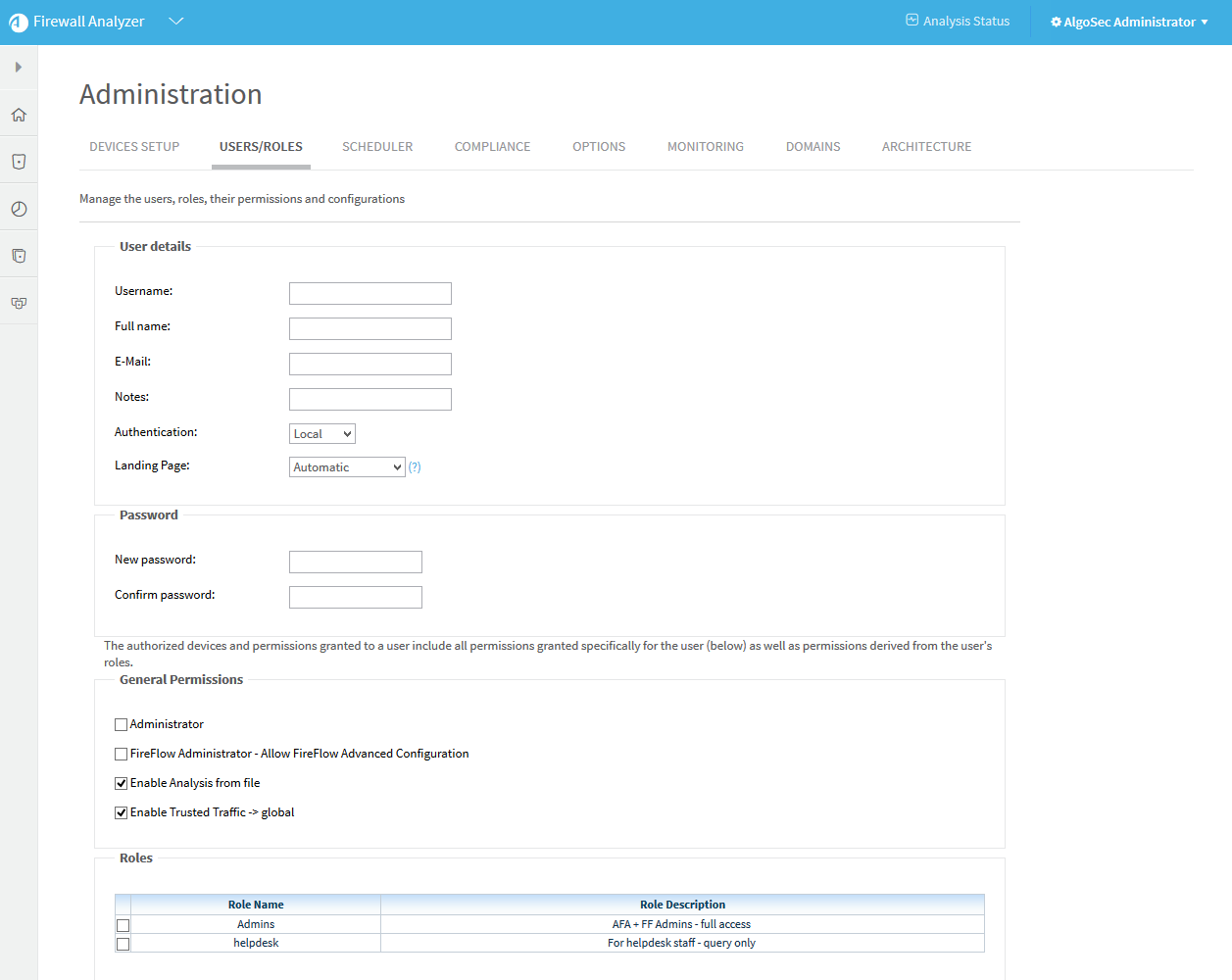
Task: Open the pie chart dashboards sidebar icon
Action: point(19,209)
